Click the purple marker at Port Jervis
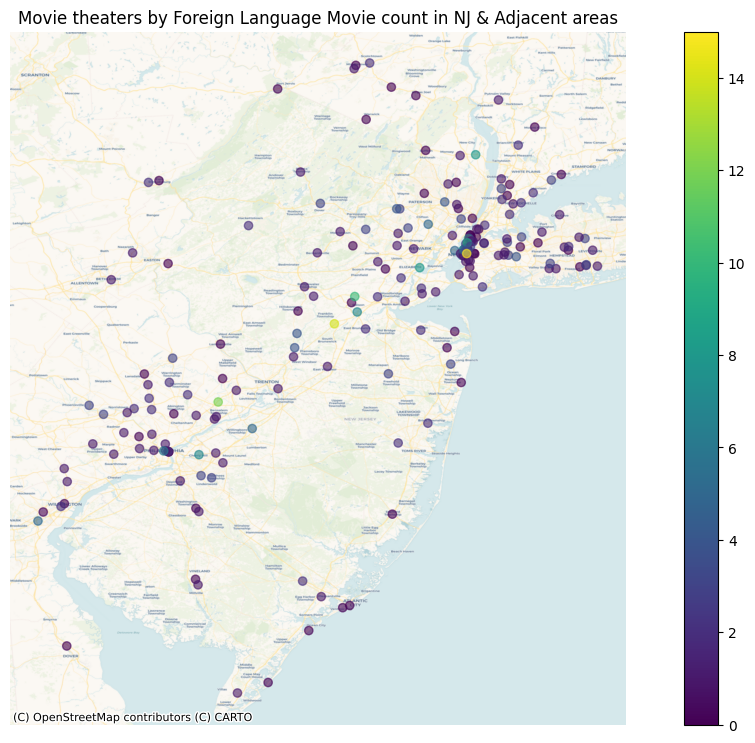 point(278,89)
